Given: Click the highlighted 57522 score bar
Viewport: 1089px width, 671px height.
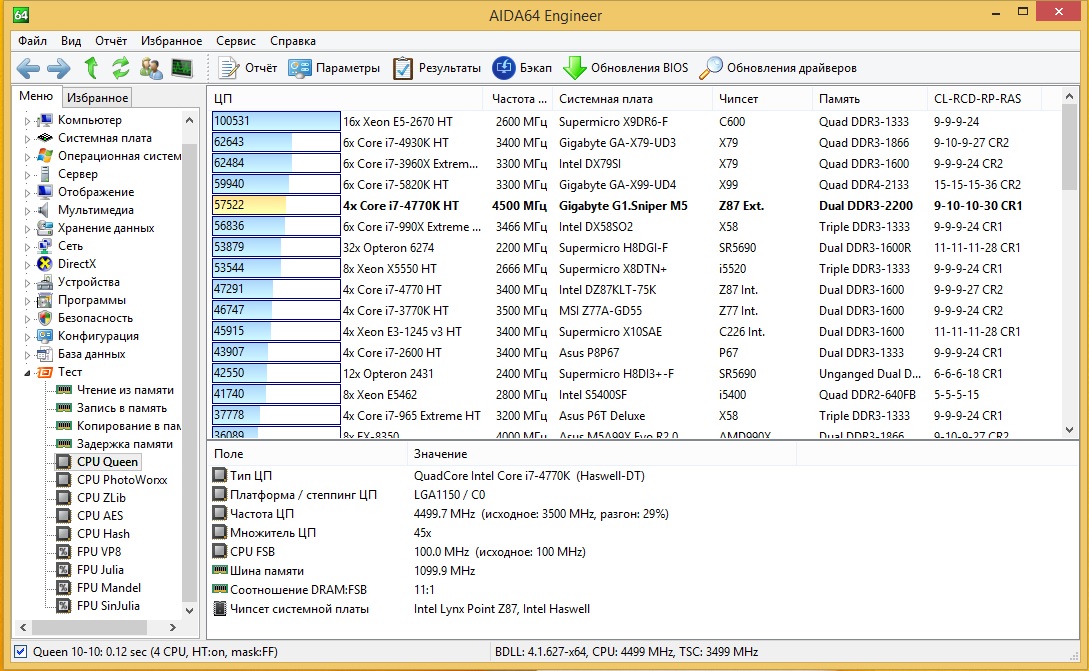Looking at the screenshot, I should point(276,205).
